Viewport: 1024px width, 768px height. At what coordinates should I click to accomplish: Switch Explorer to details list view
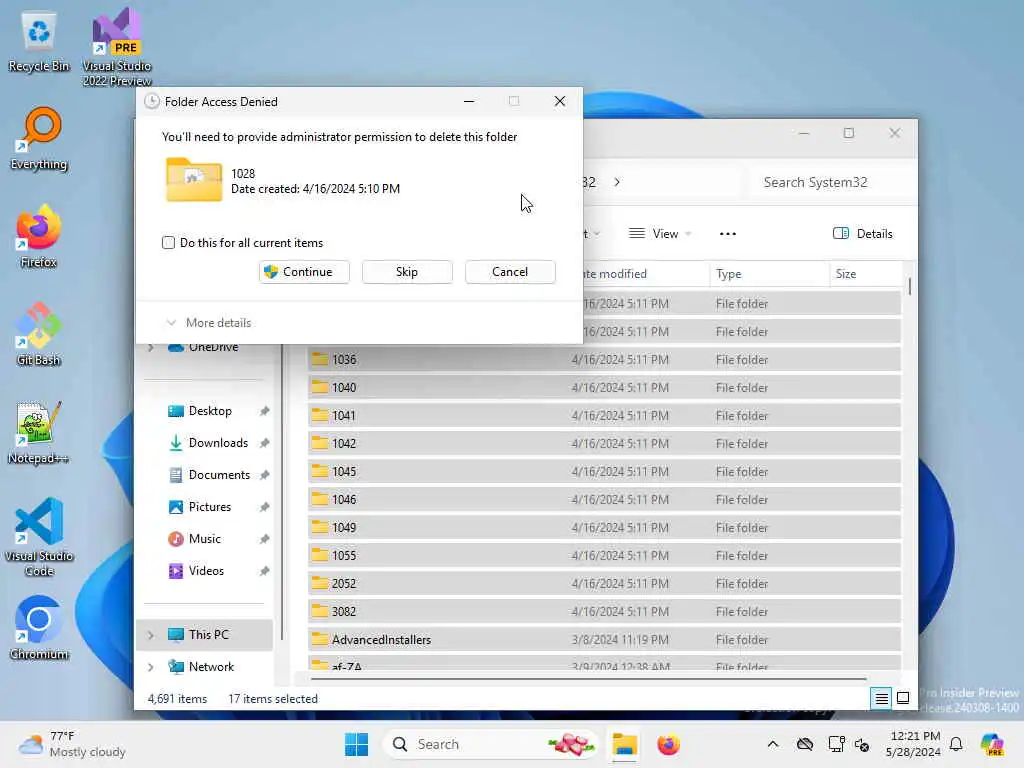[881, 699]
